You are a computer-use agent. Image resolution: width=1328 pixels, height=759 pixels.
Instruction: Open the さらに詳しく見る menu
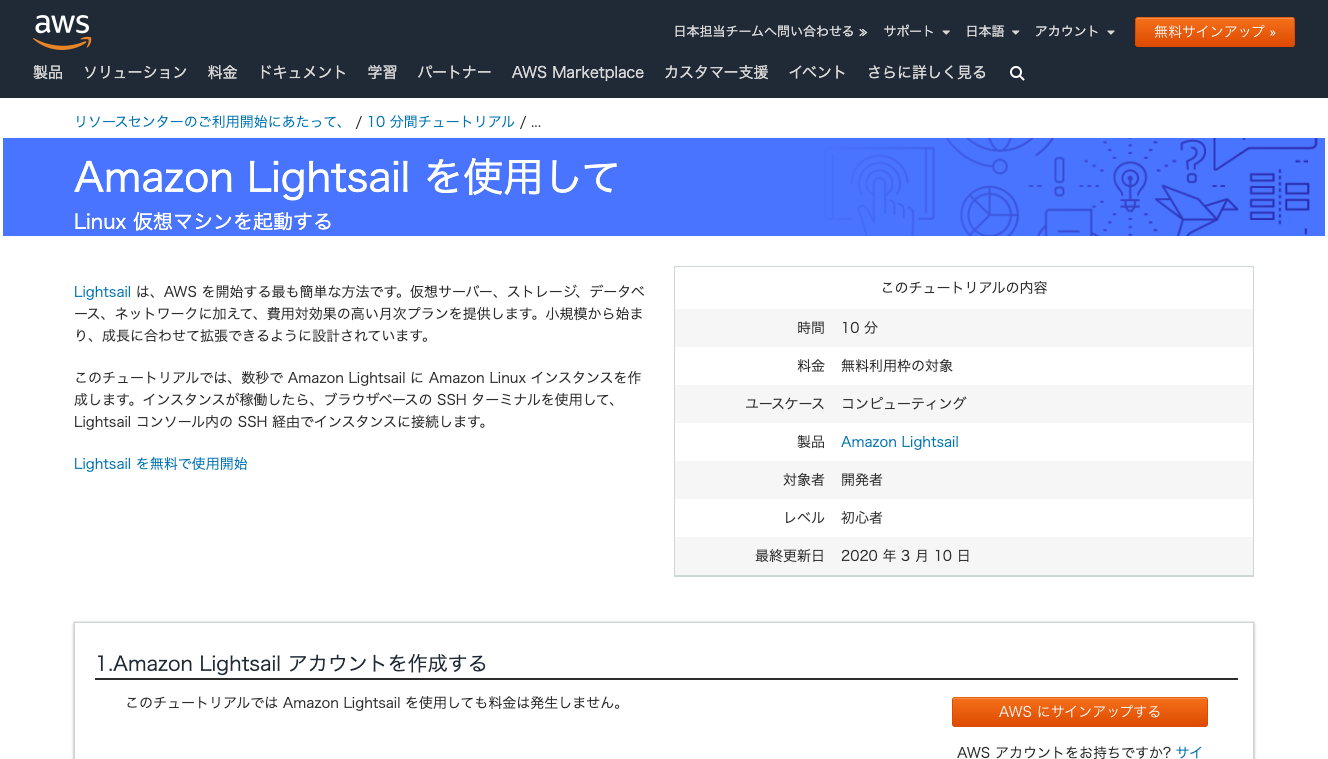[x=927, y=72]
